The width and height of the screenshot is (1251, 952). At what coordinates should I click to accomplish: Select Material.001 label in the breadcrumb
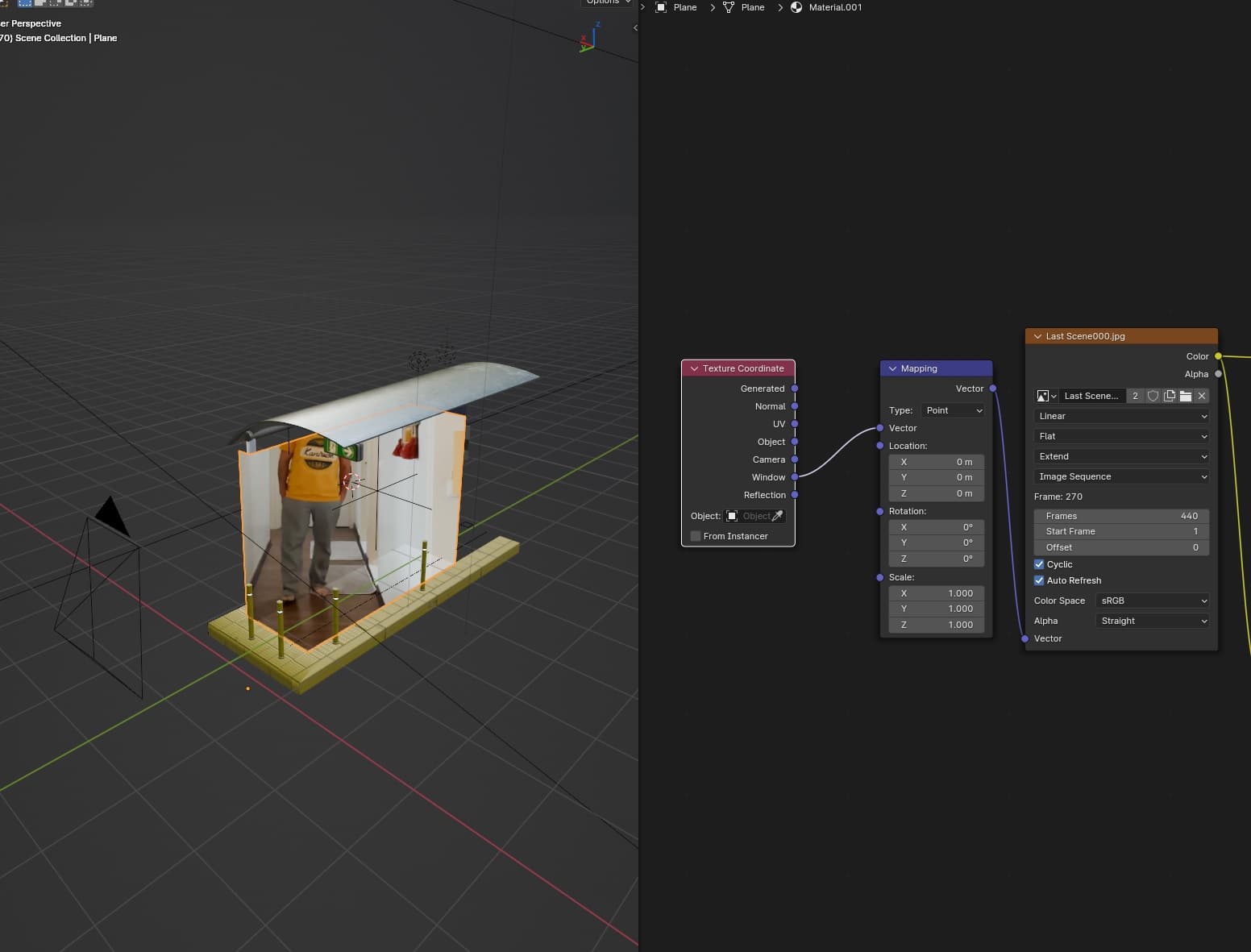click(835, 7)
